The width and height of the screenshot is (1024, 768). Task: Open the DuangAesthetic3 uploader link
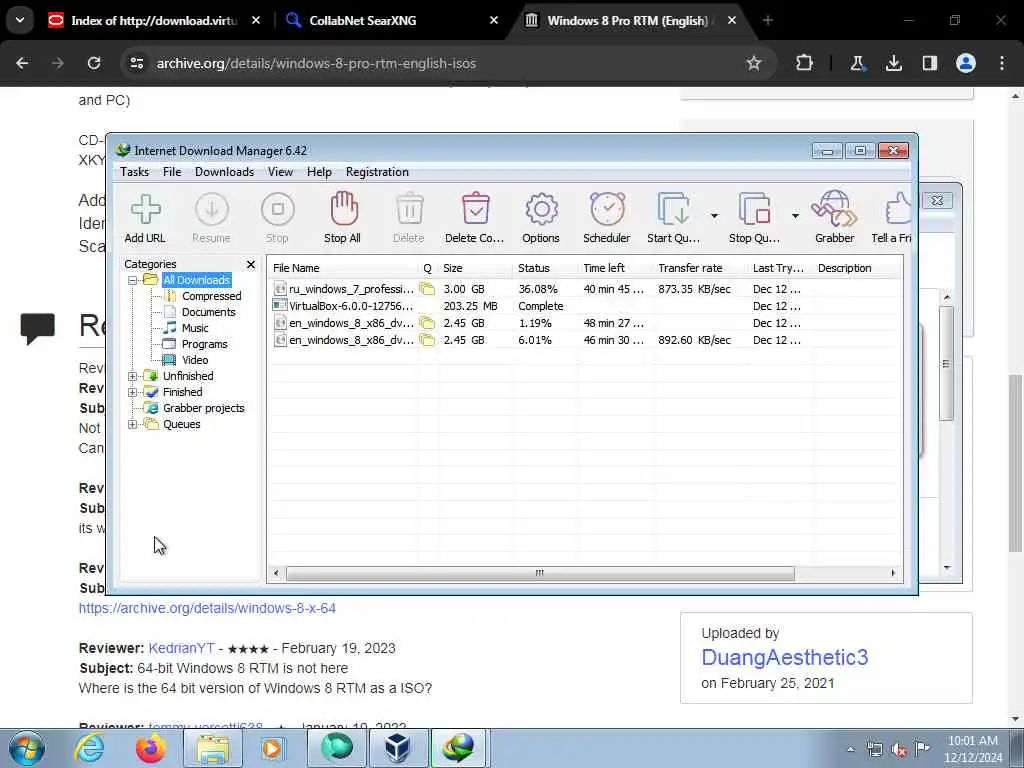(784, 657)
